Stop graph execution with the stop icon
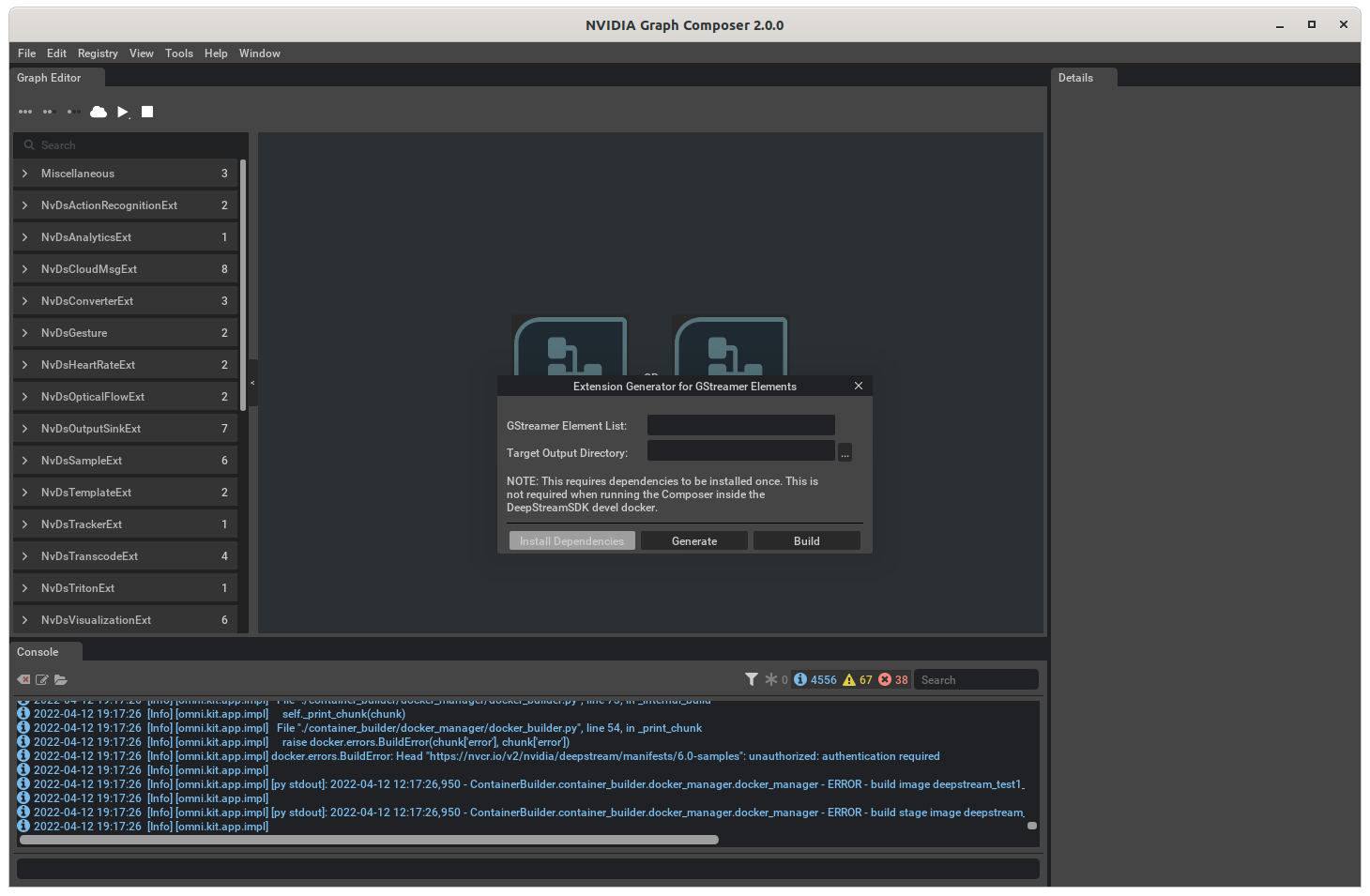 (147, 112)
